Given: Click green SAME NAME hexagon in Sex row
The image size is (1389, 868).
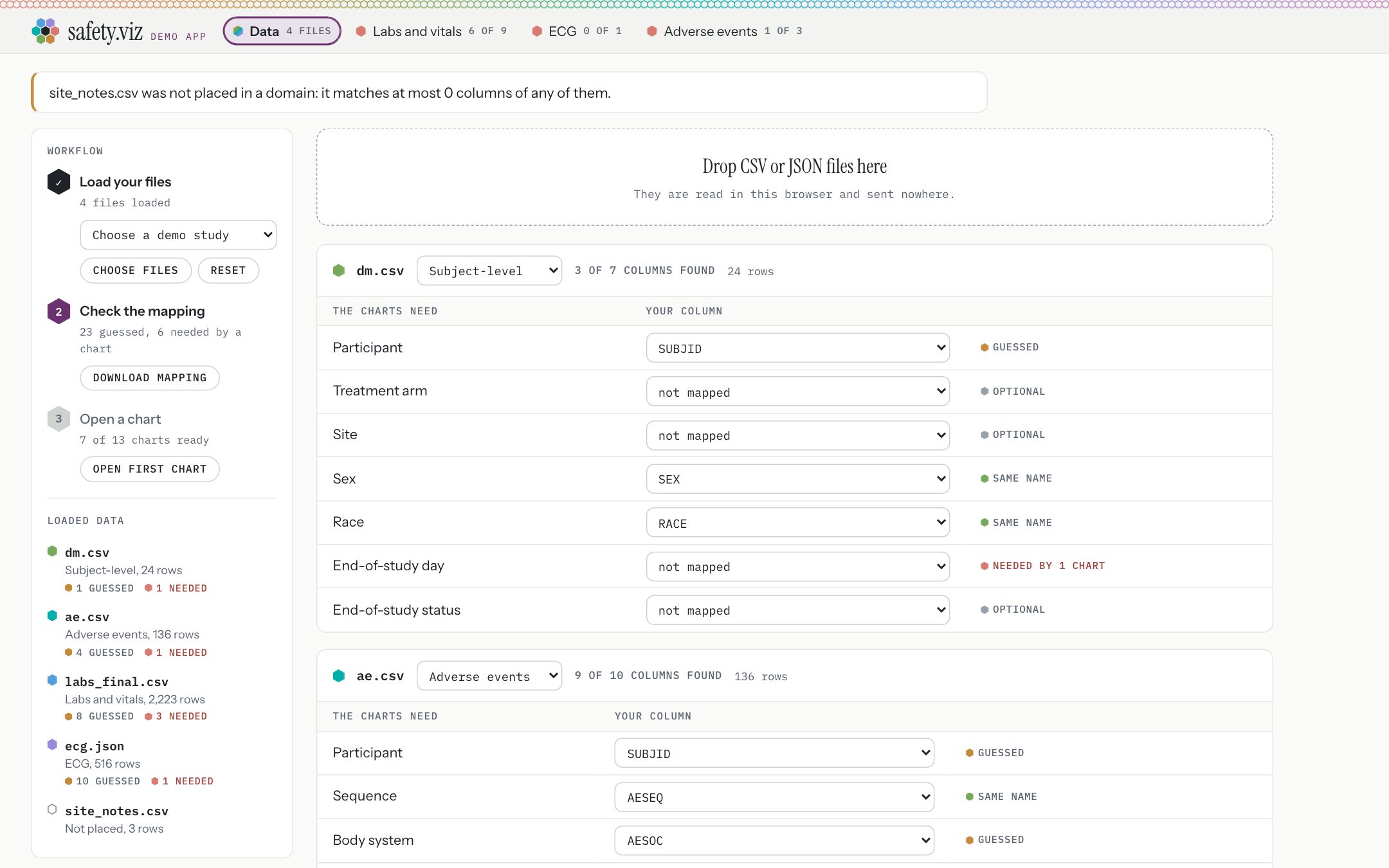Looking at the screenshot, I should point(985,478).
